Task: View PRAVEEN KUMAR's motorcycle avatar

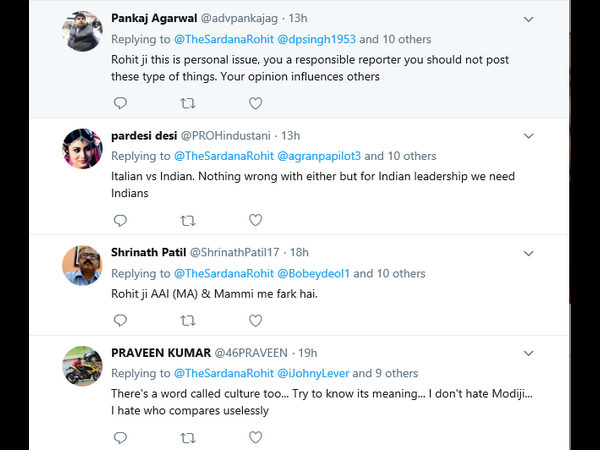Action: [83, 365]
